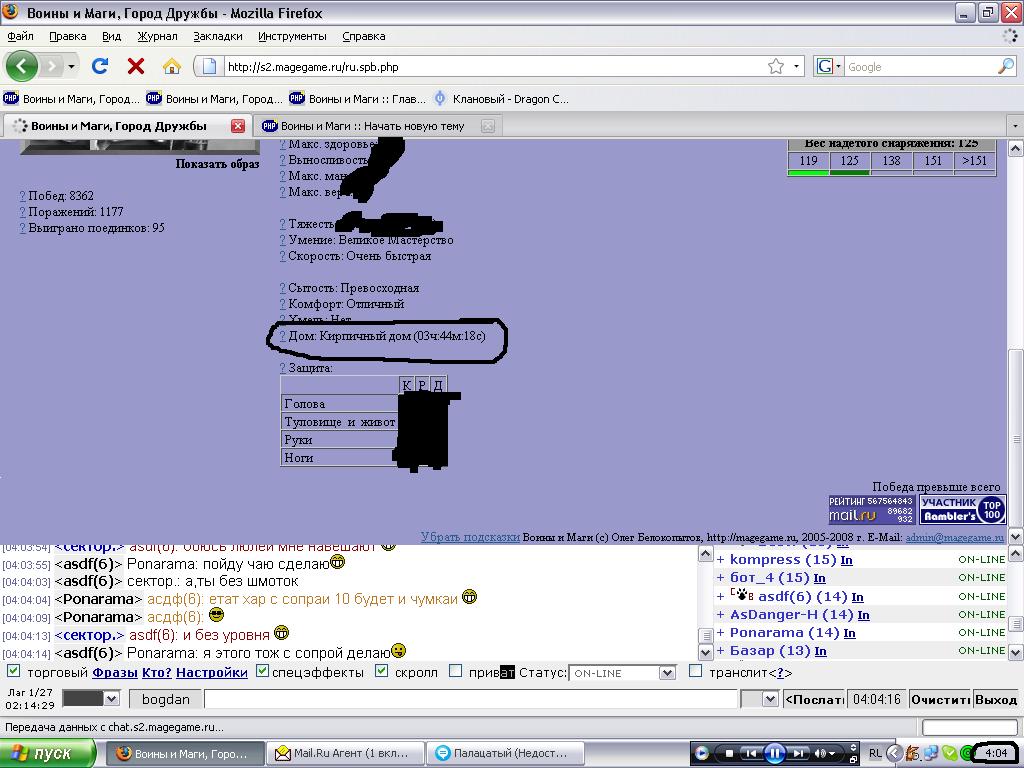Screen dimensions: 1024x768
Task: Reload the page with the blue refresh icon
Action: tap(100, 66)
